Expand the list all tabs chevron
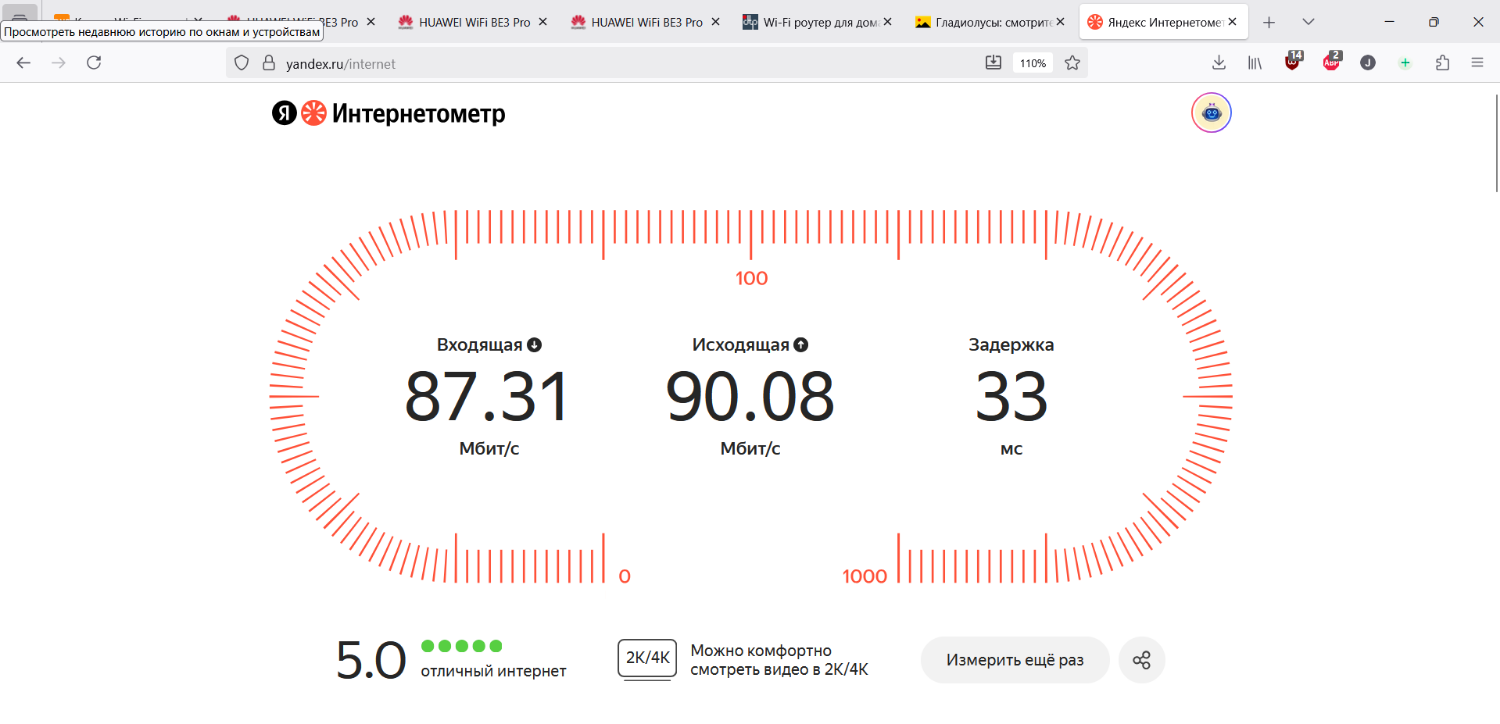 (1308, 22)
